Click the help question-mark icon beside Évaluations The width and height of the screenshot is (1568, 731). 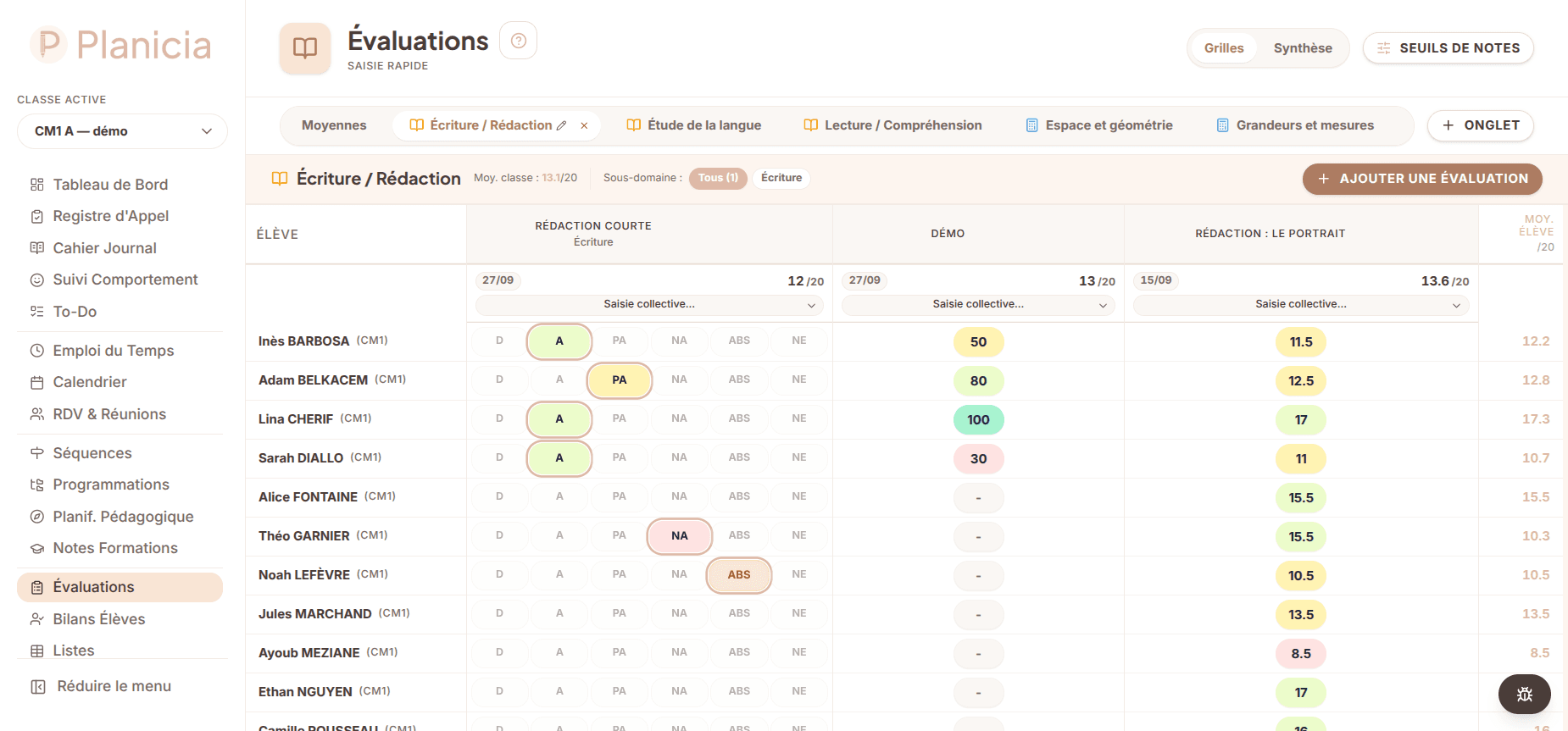[519, 41]
